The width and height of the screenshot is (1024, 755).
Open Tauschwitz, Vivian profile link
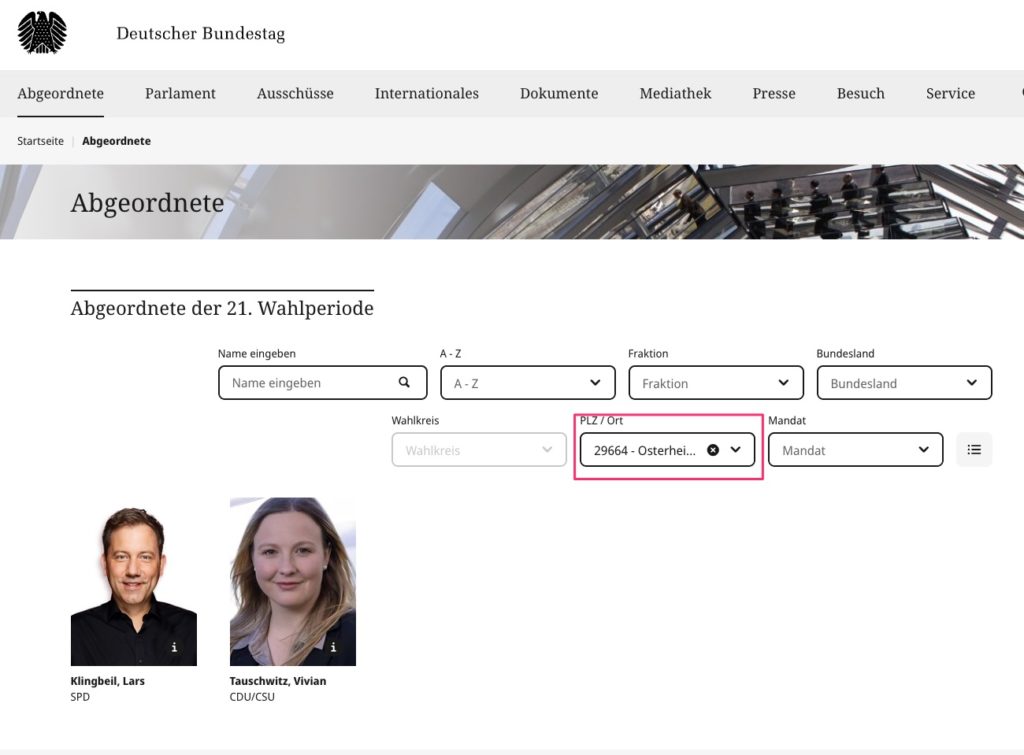click(278, 681)
